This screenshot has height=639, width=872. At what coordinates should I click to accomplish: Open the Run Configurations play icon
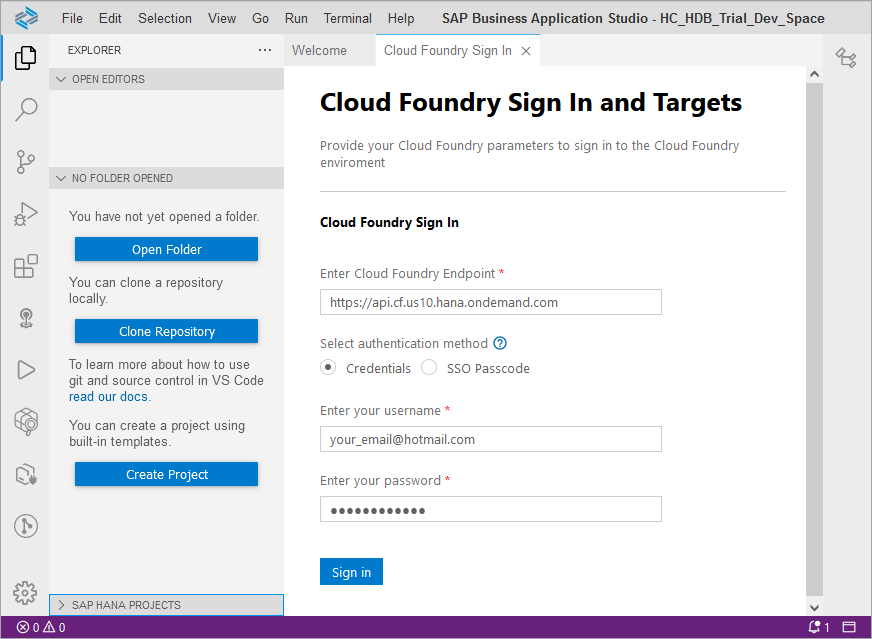(26, 370)
